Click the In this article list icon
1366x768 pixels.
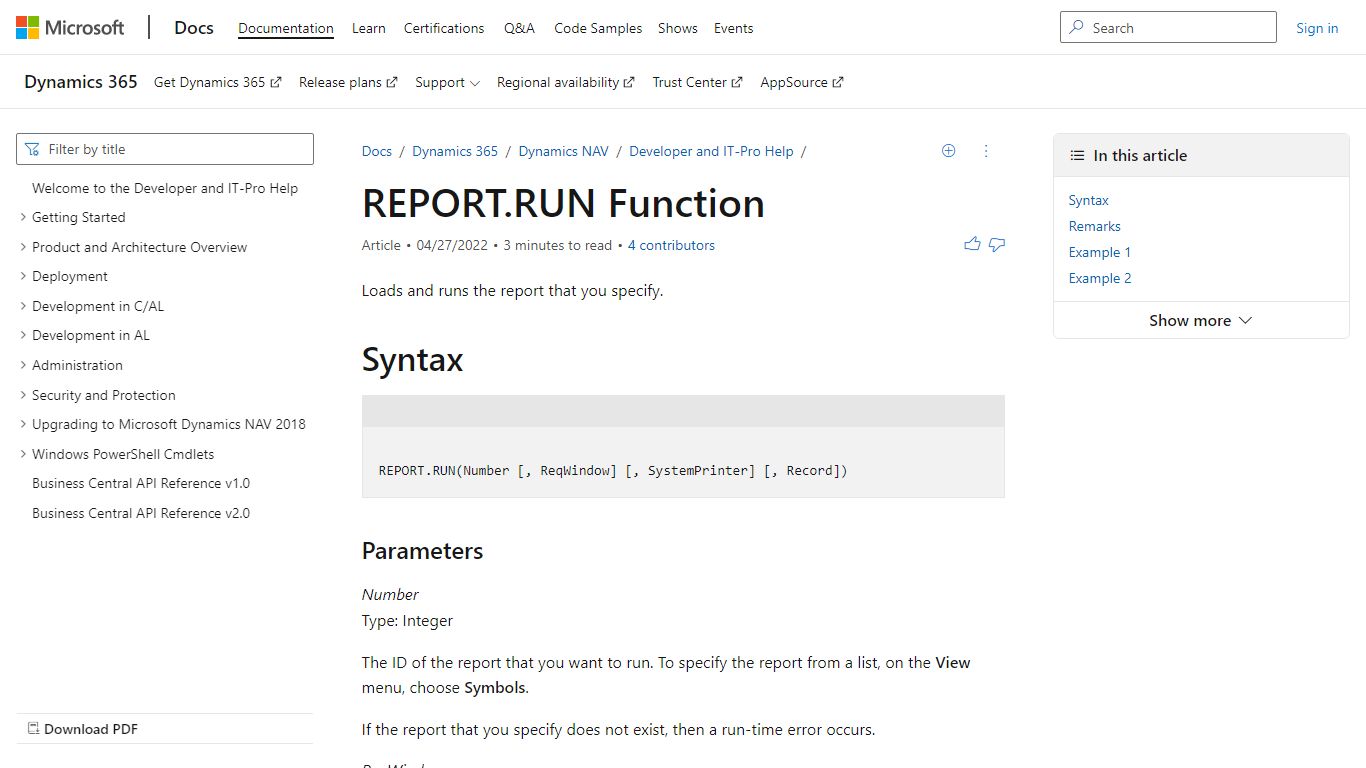click(1077, 156)
